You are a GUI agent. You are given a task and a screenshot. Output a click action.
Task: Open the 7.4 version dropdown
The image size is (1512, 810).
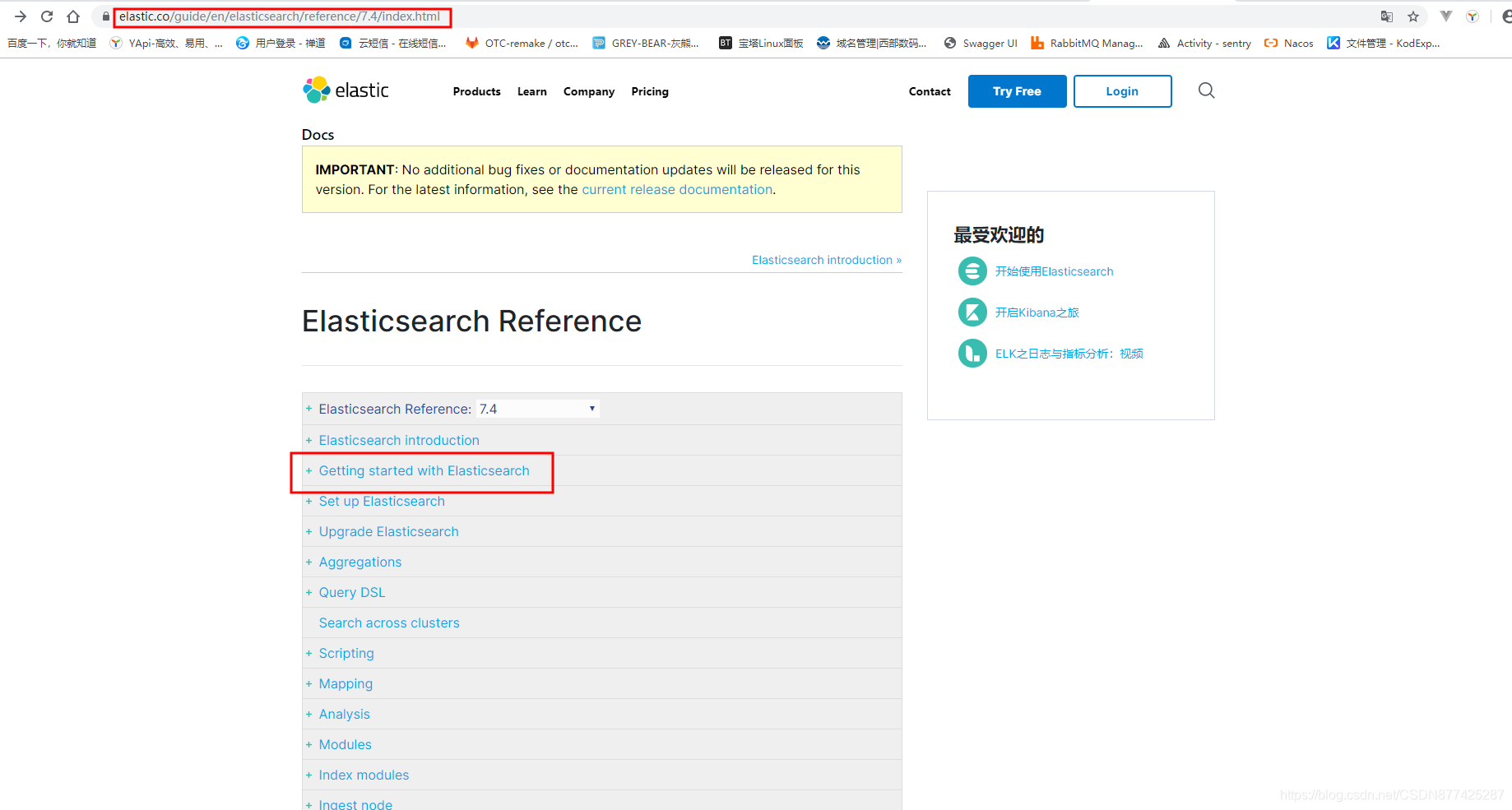(x=538, y=409)
